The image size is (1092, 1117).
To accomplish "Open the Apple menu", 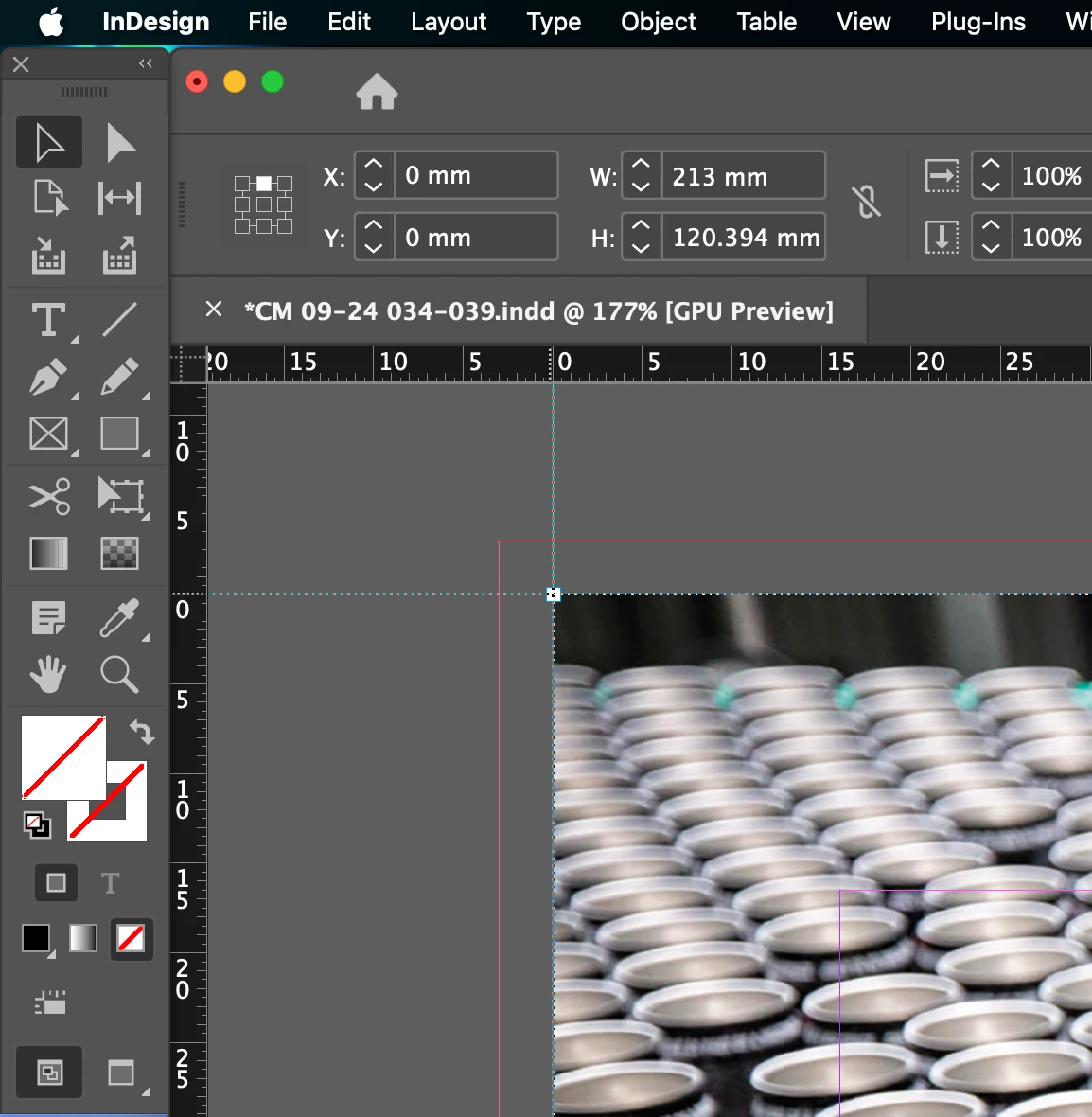I will [x=50, y=22].
